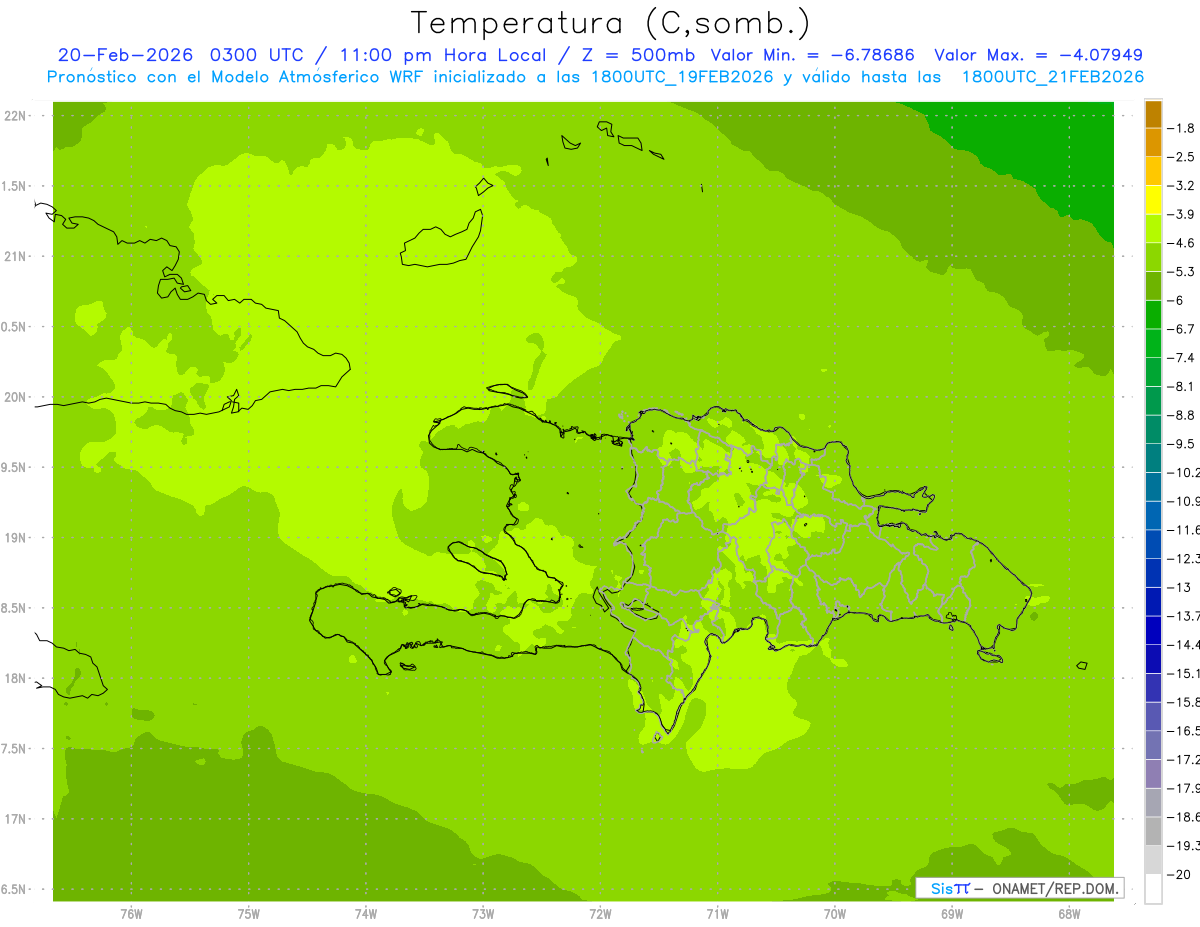This screenshot has height=927, width=1200.
Task: Click the '-2.5' colorbar value label
Action: point(1181,157)
